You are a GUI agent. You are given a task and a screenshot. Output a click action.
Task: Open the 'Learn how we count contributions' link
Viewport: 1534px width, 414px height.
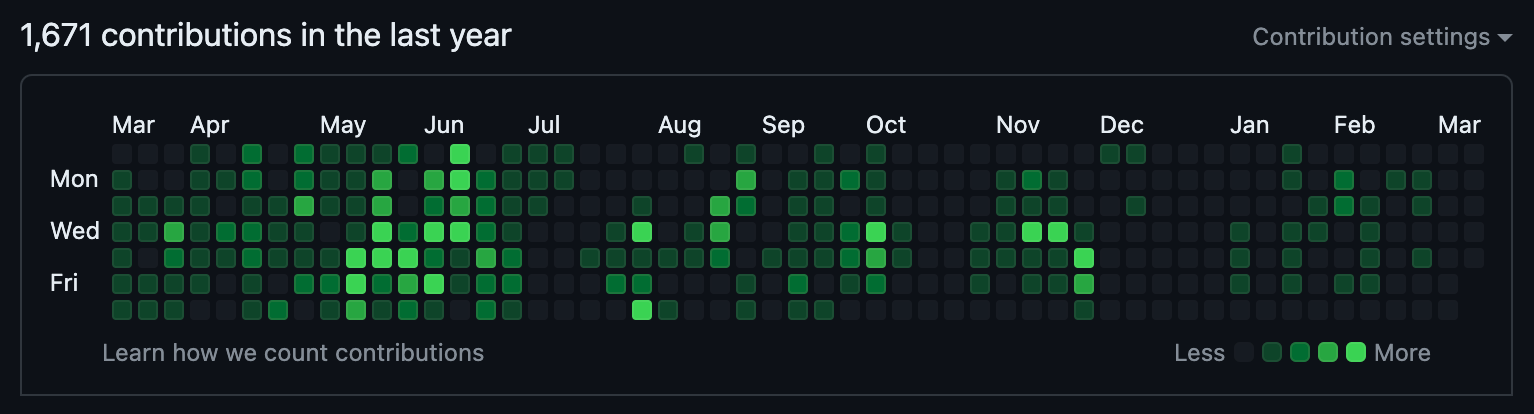293,352
